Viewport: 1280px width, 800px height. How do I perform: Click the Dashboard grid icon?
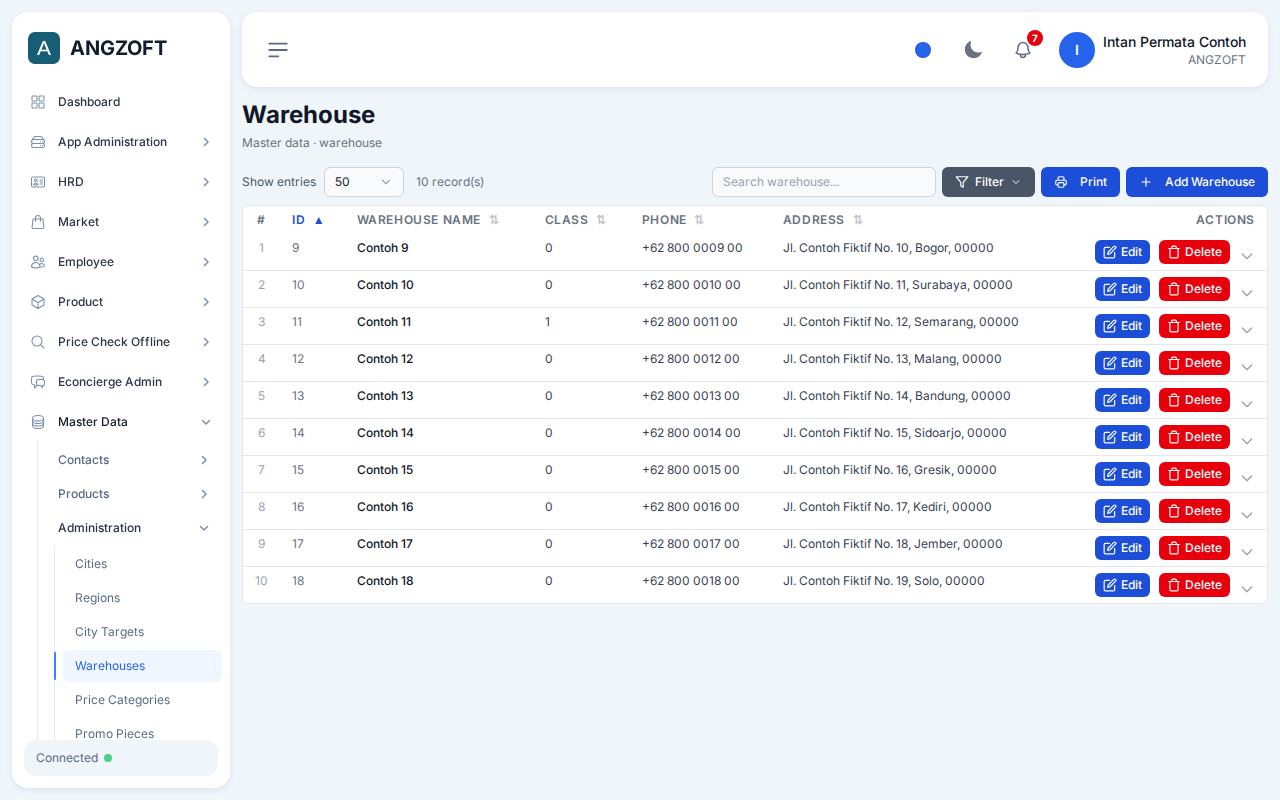click(x=38, y=102)
